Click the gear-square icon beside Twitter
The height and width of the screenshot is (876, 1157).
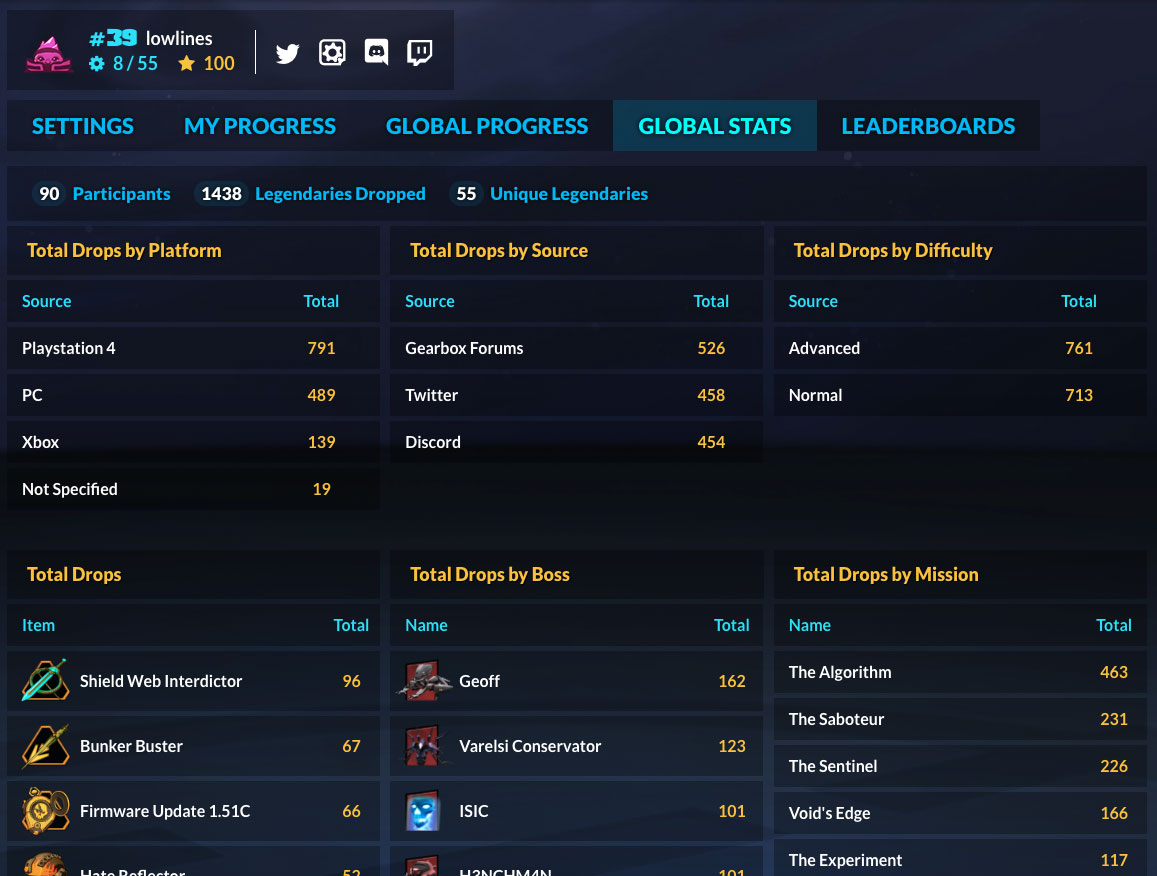point(332,53)
